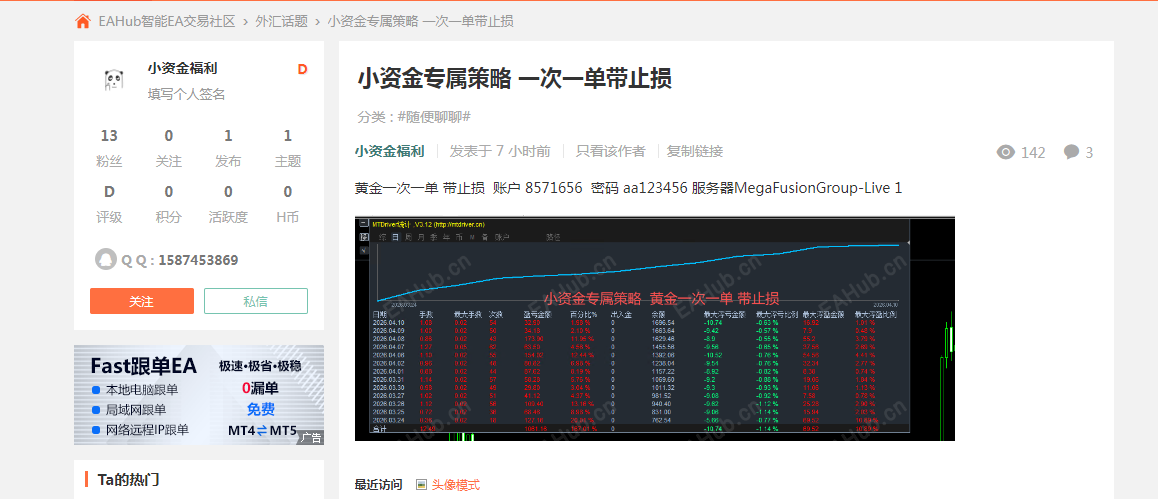Click the 发表于 7 小时前 timestamp
The height and width of the screenshot is (499, 1158).
500,151
